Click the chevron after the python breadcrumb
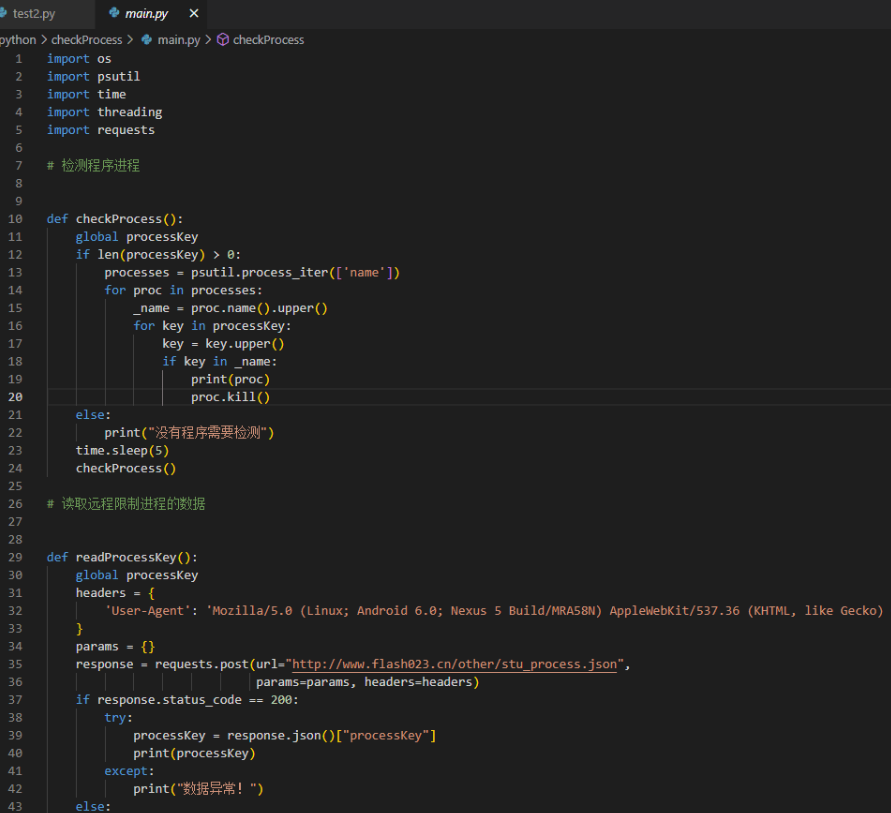Screen dimensions: 891x813 click(44, 40)
